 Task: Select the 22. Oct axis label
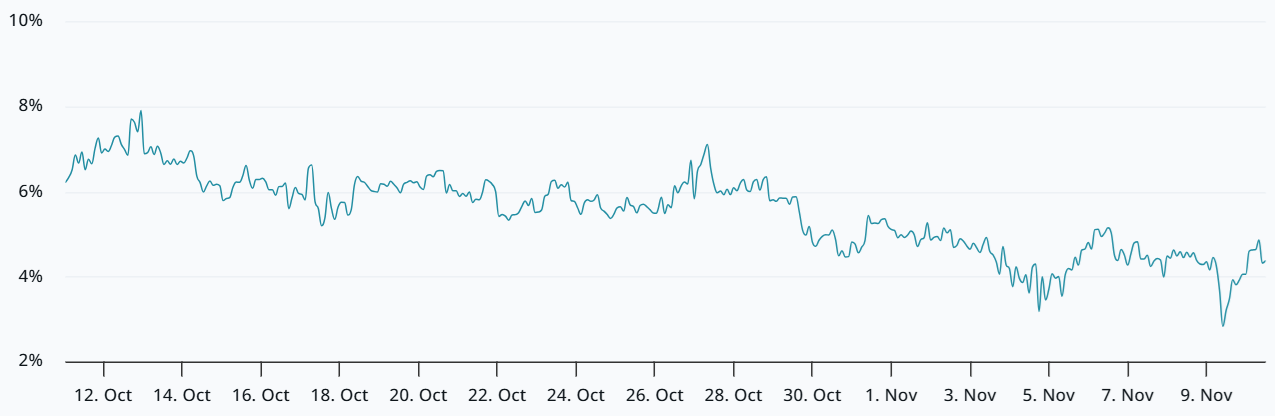click(497, 395)
